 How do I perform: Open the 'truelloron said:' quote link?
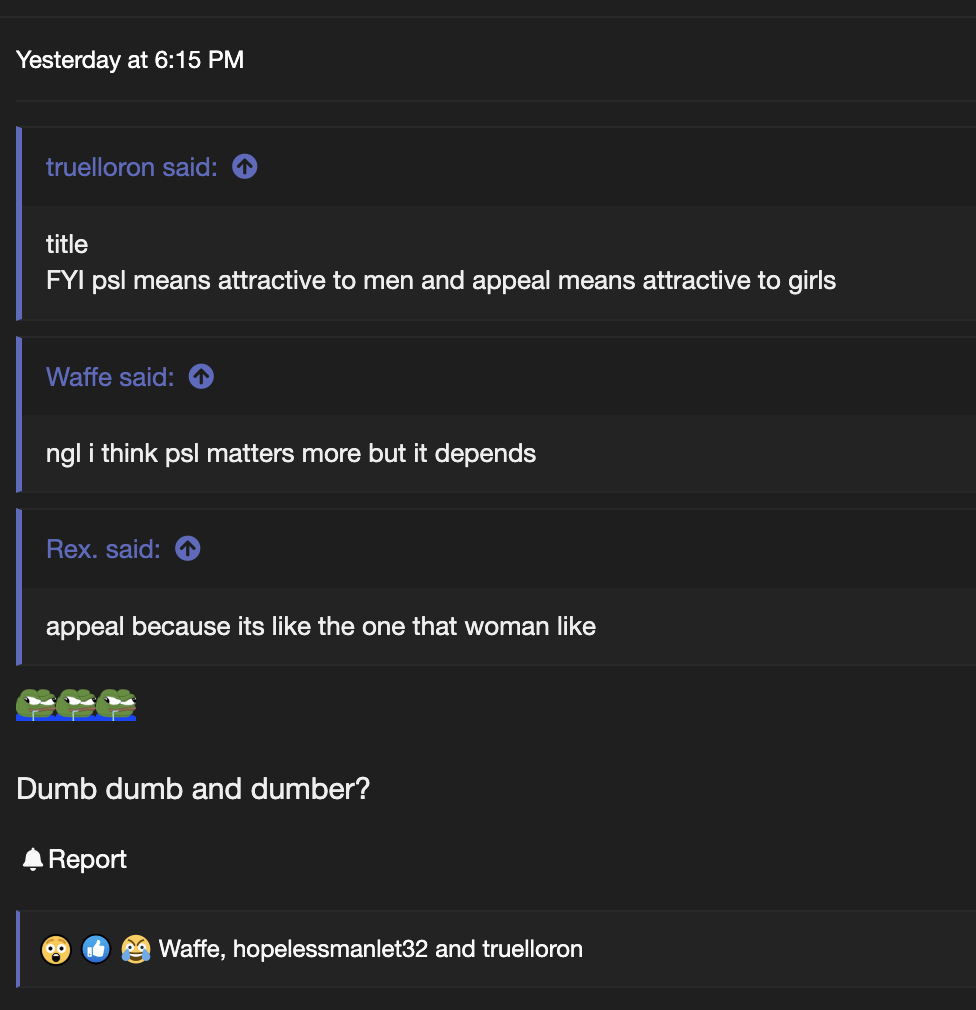click(x=131, y=167)
